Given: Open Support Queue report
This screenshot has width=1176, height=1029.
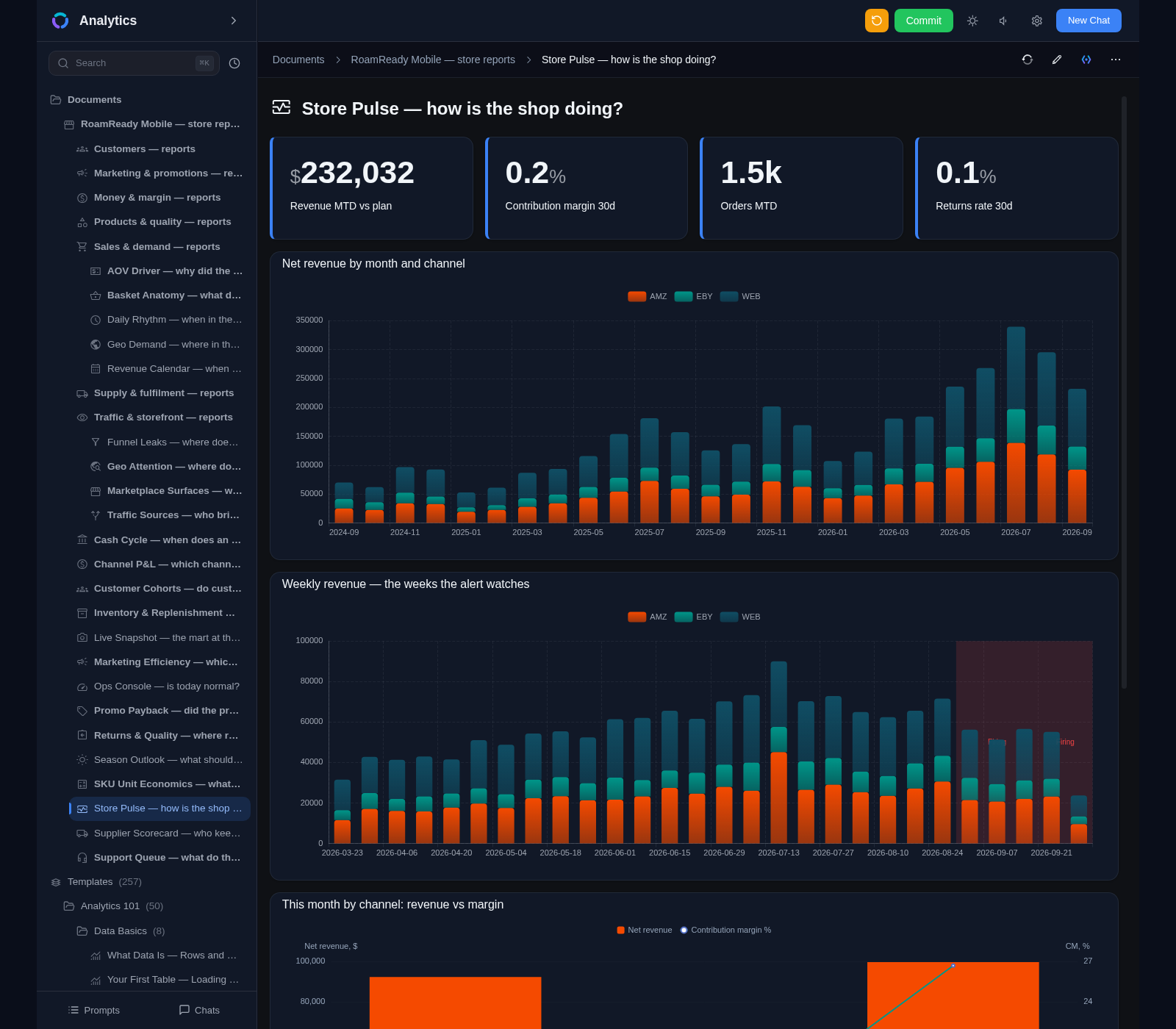Looking at the screenshot, I should point(159,858).
